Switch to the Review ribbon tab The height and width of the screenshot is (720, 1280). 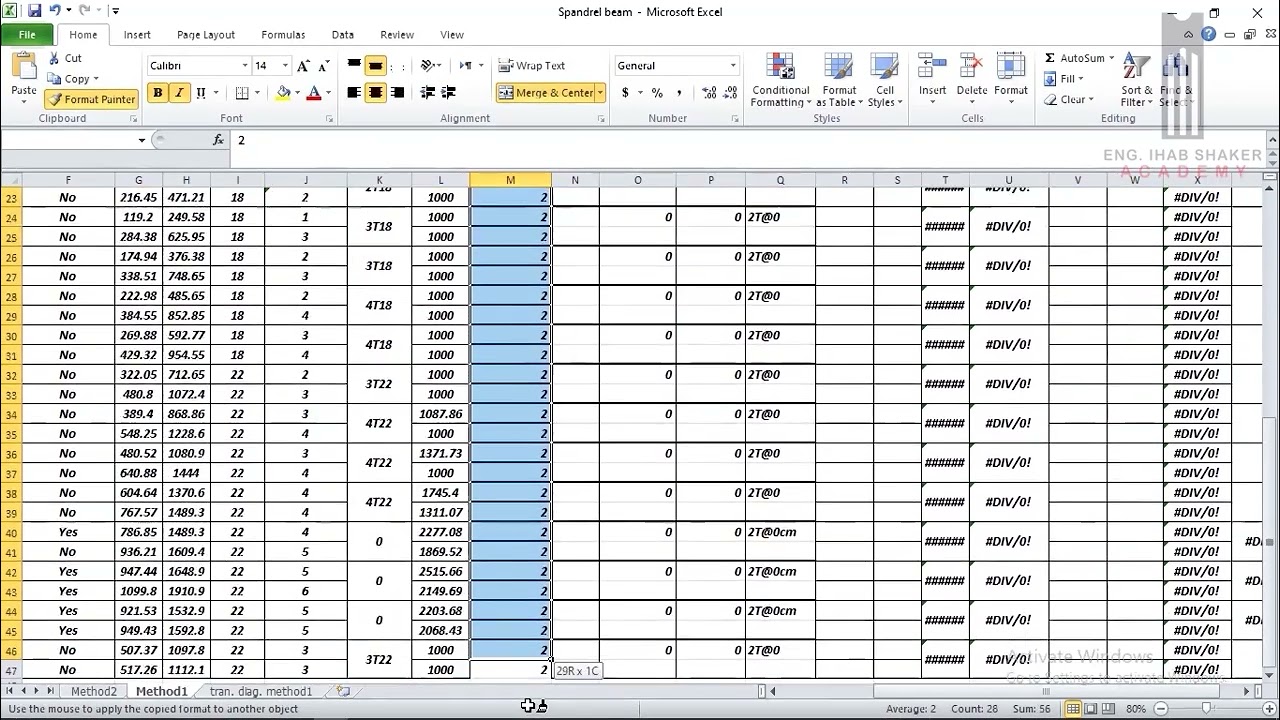(397, 35)
